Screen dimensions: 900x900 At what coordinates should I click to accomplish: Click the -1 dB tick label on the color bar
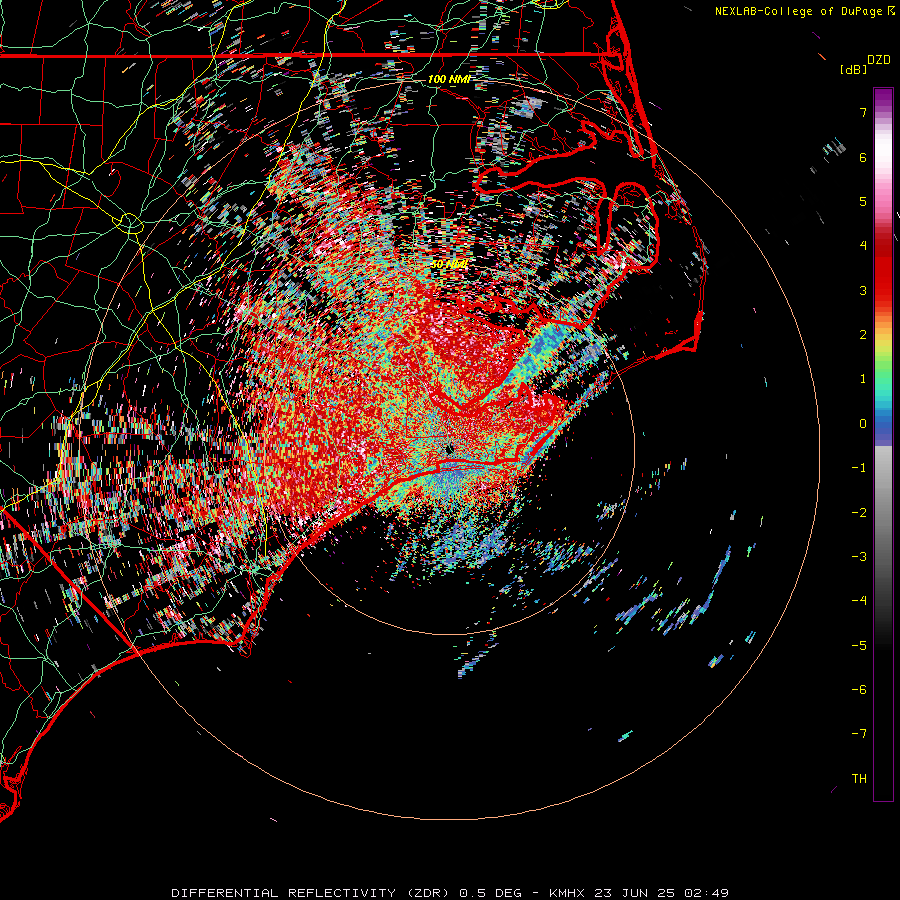click(x=859, y=468)
